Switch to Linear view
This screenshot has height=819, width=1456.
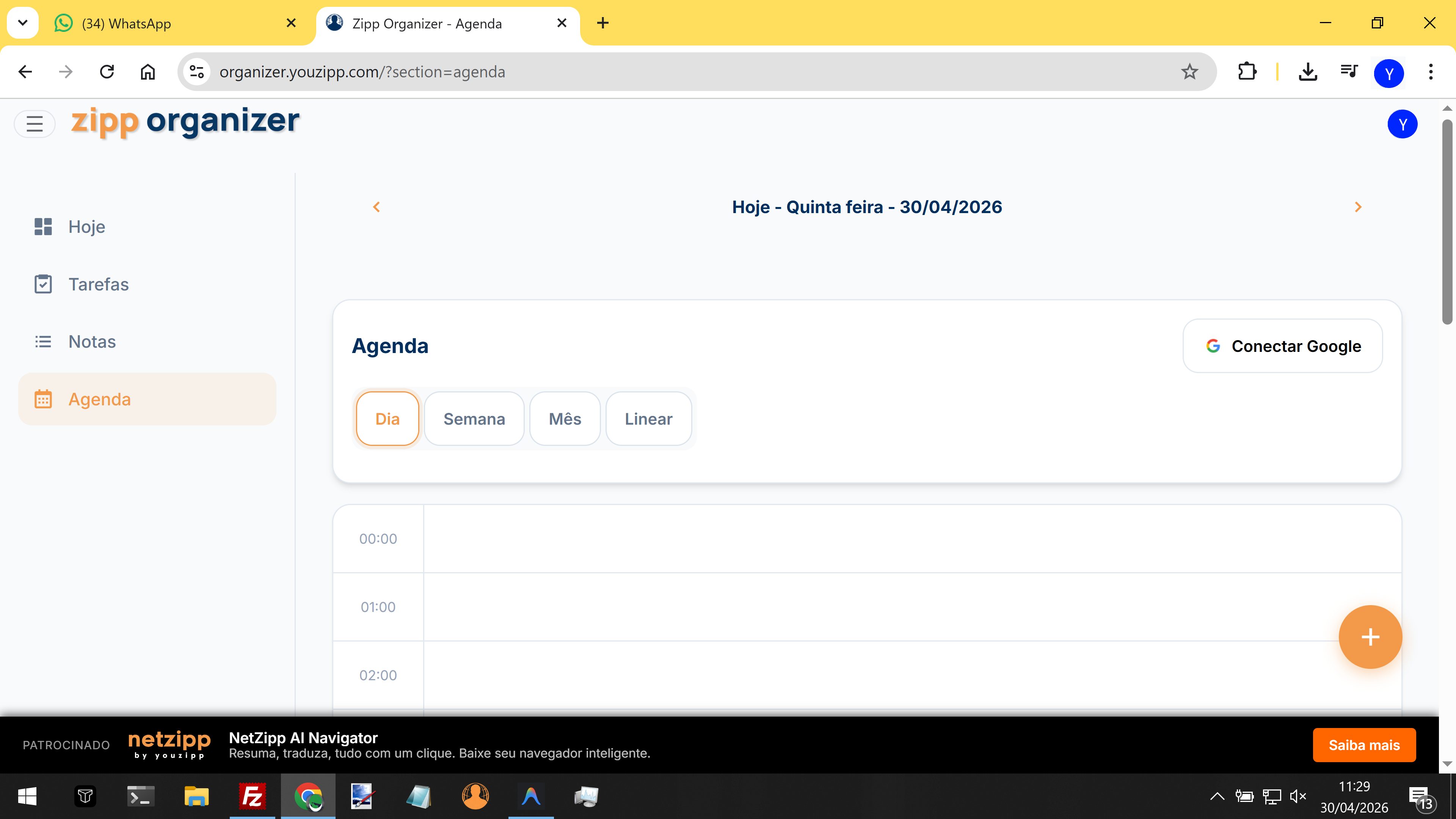[x=648, y=419]
